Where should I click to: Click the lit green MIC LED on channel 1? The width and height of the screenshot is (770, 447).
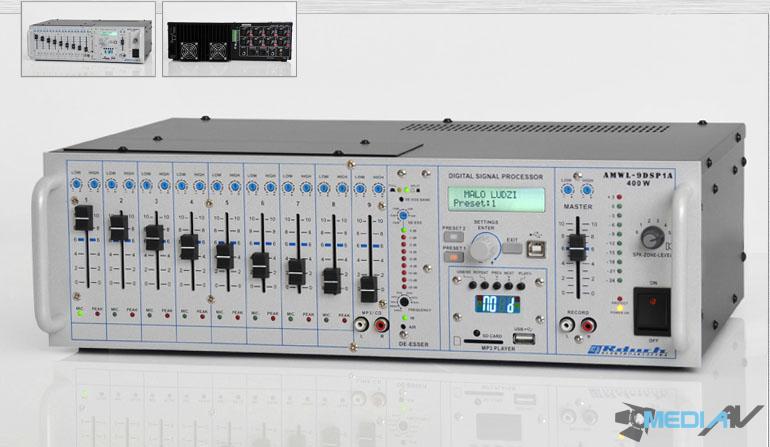click(80, 313)
